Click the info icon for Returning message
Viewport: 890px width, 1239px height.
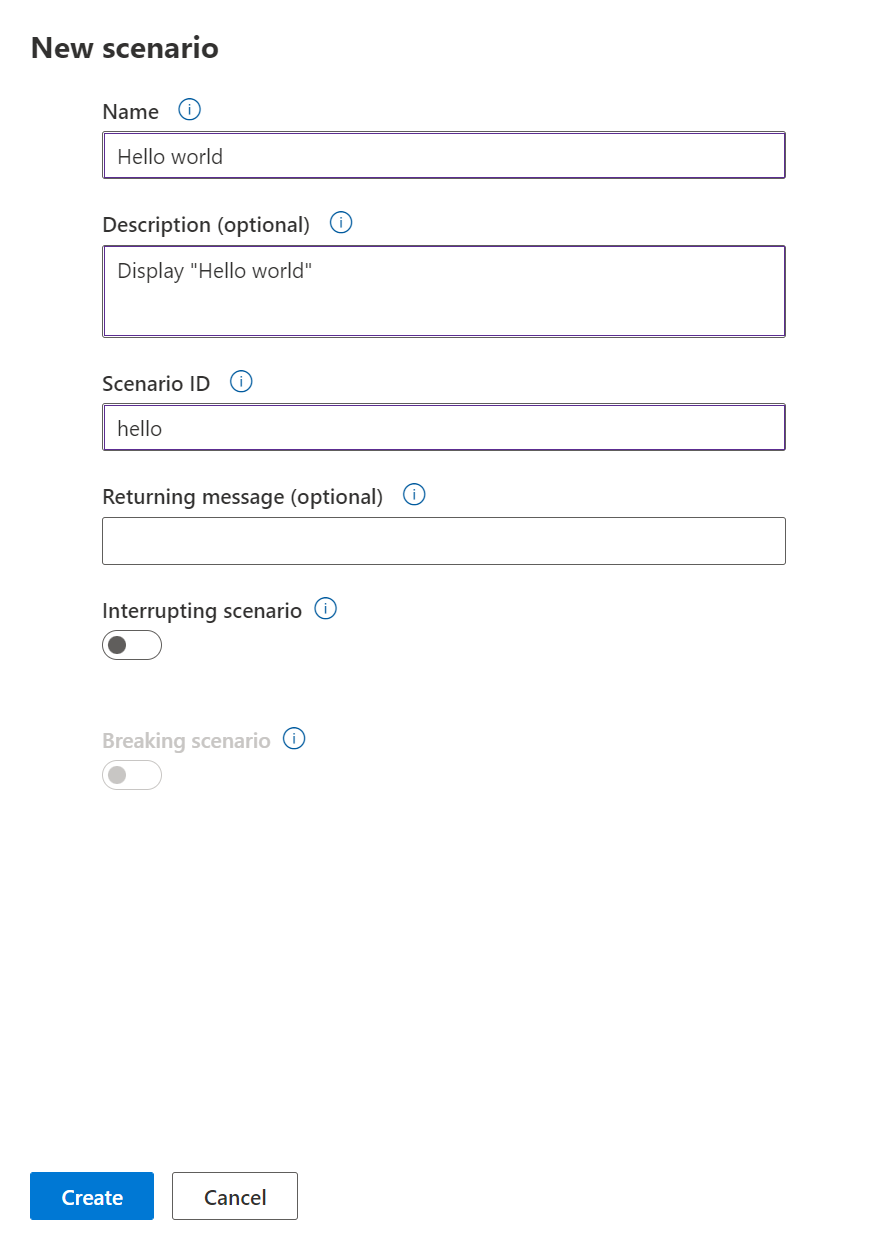point(413,494)
